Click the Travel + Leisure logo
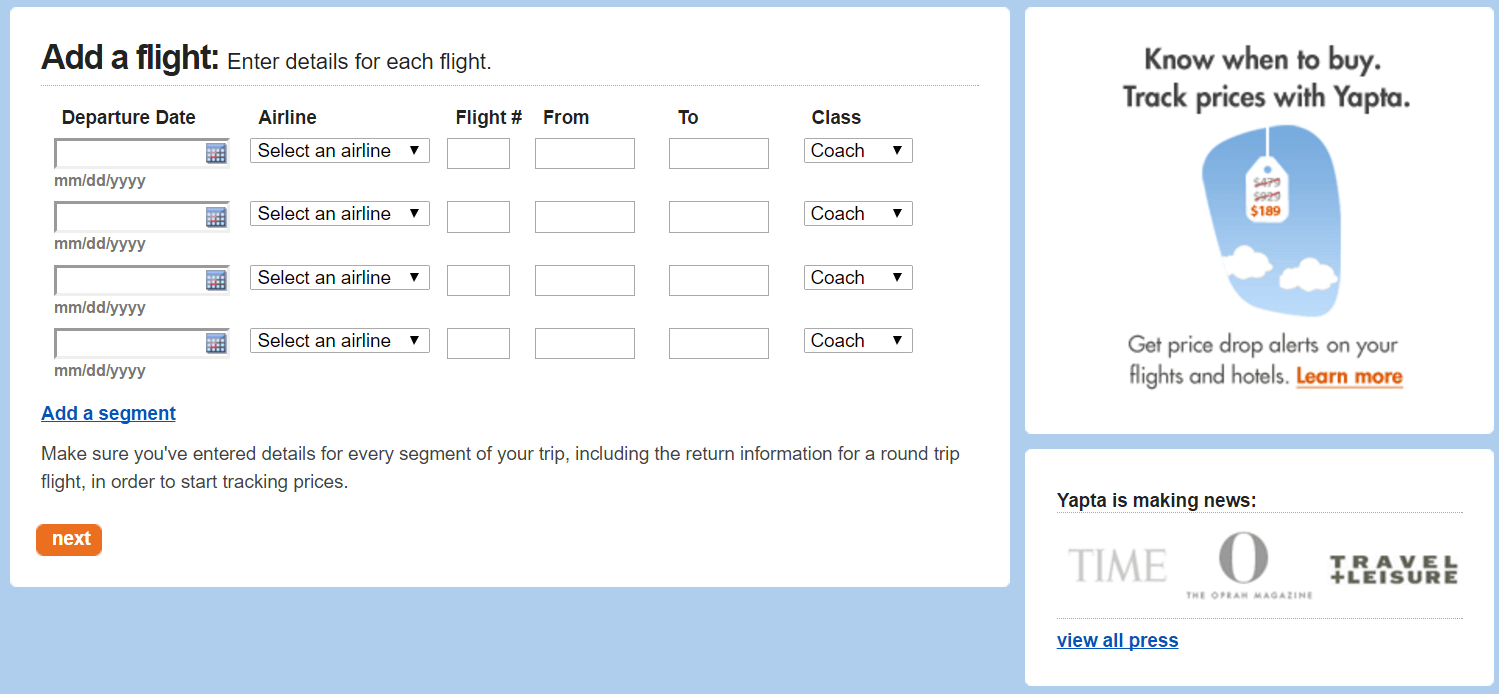 [1393, 570]
